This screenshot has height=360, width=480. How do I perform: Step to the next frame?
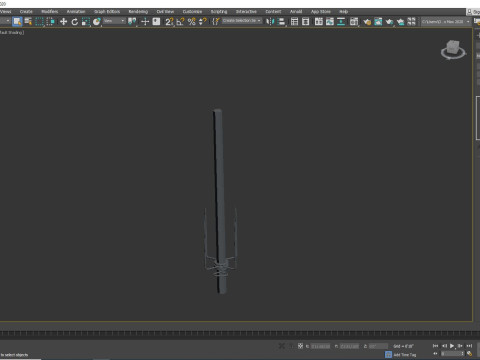[x=460, y=346]
